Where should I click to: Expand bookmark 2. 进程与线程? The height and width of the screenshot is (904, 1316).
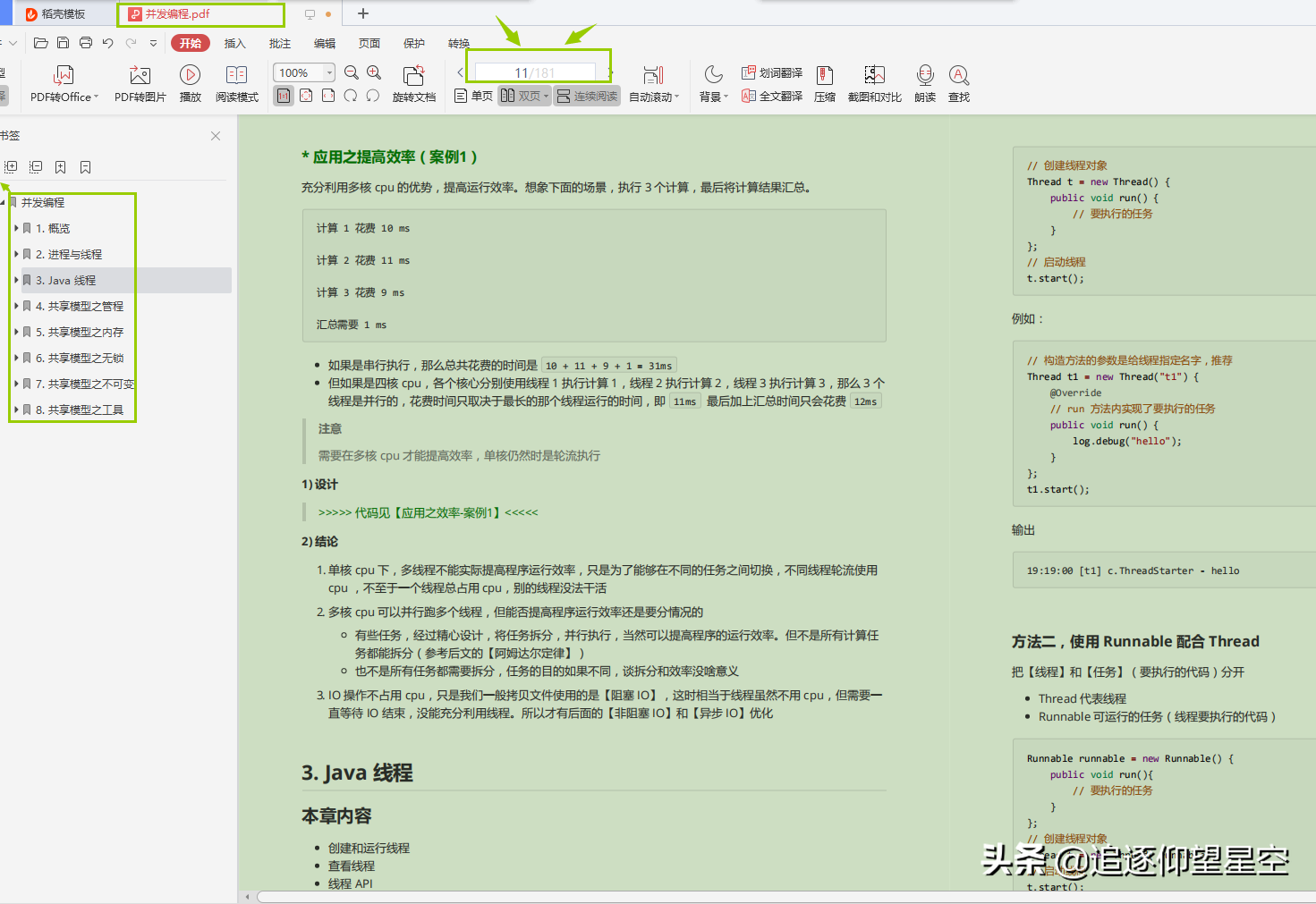17,255
